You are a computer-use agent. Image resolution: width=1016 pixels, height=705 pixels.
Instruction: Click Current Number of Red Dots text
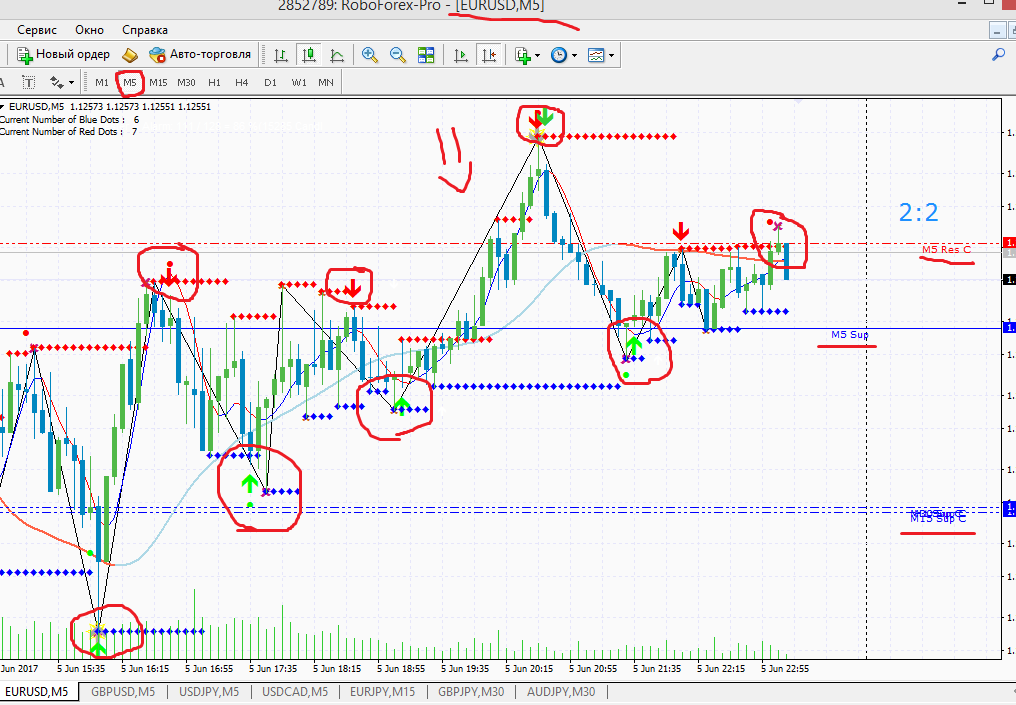(x=68, y=132)
